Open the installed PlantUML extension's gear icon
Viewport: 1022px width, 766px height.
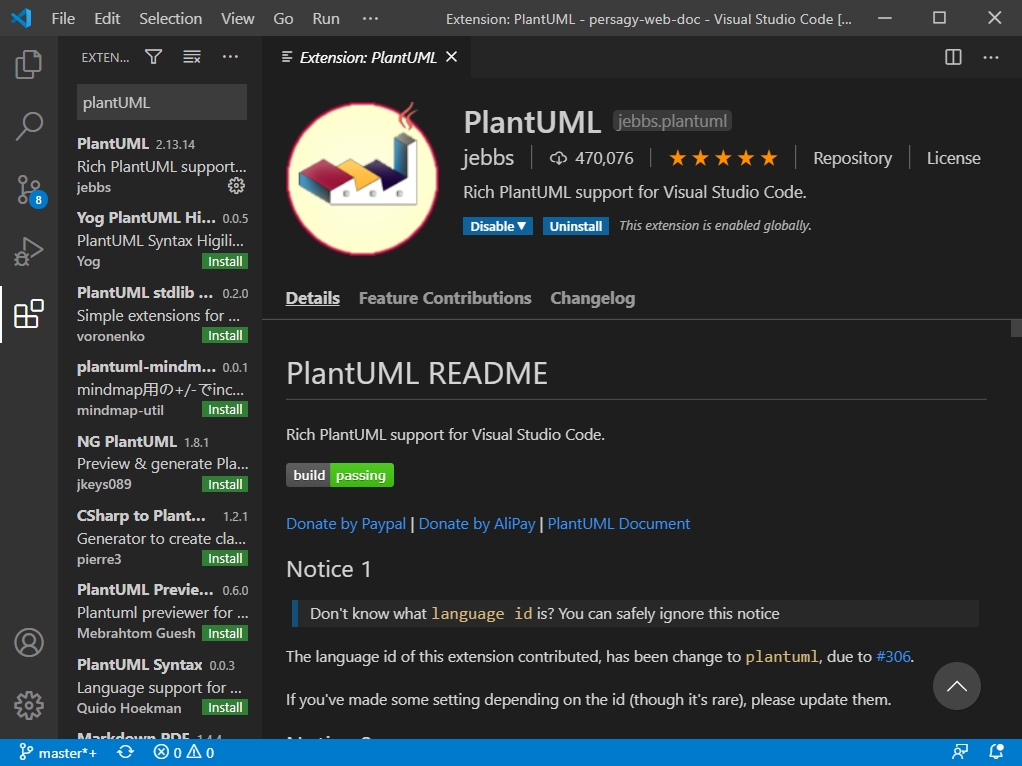coord(236,185)
